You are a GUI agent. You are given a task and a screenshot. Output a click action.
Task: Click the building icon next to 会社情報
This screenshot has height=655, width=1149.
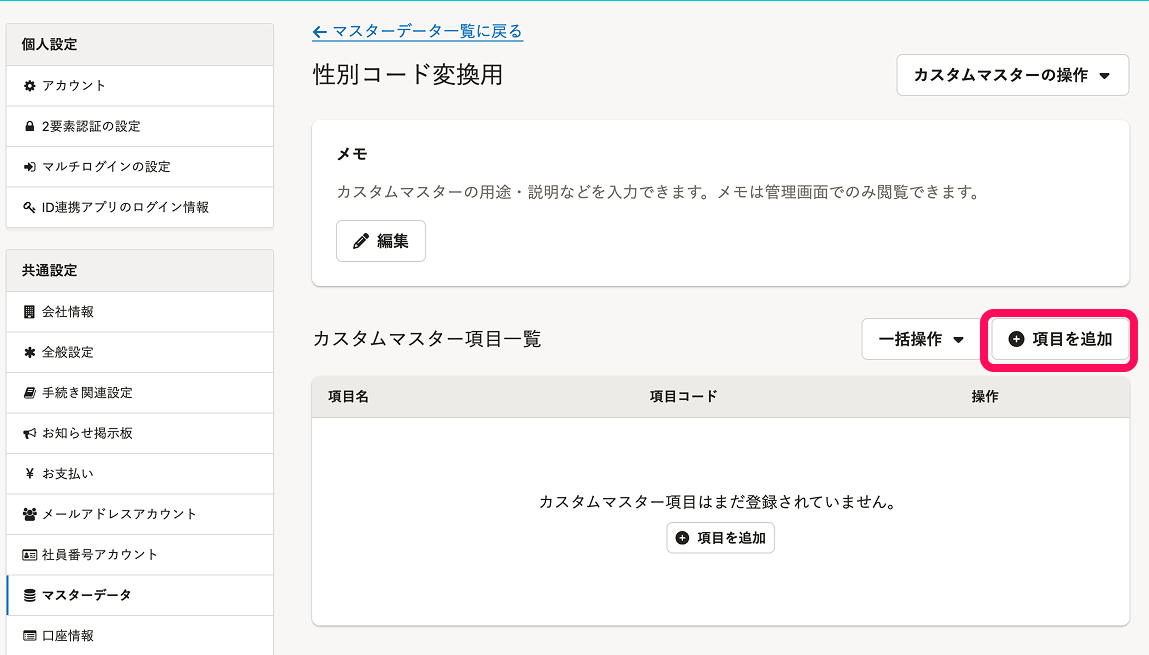30,312
